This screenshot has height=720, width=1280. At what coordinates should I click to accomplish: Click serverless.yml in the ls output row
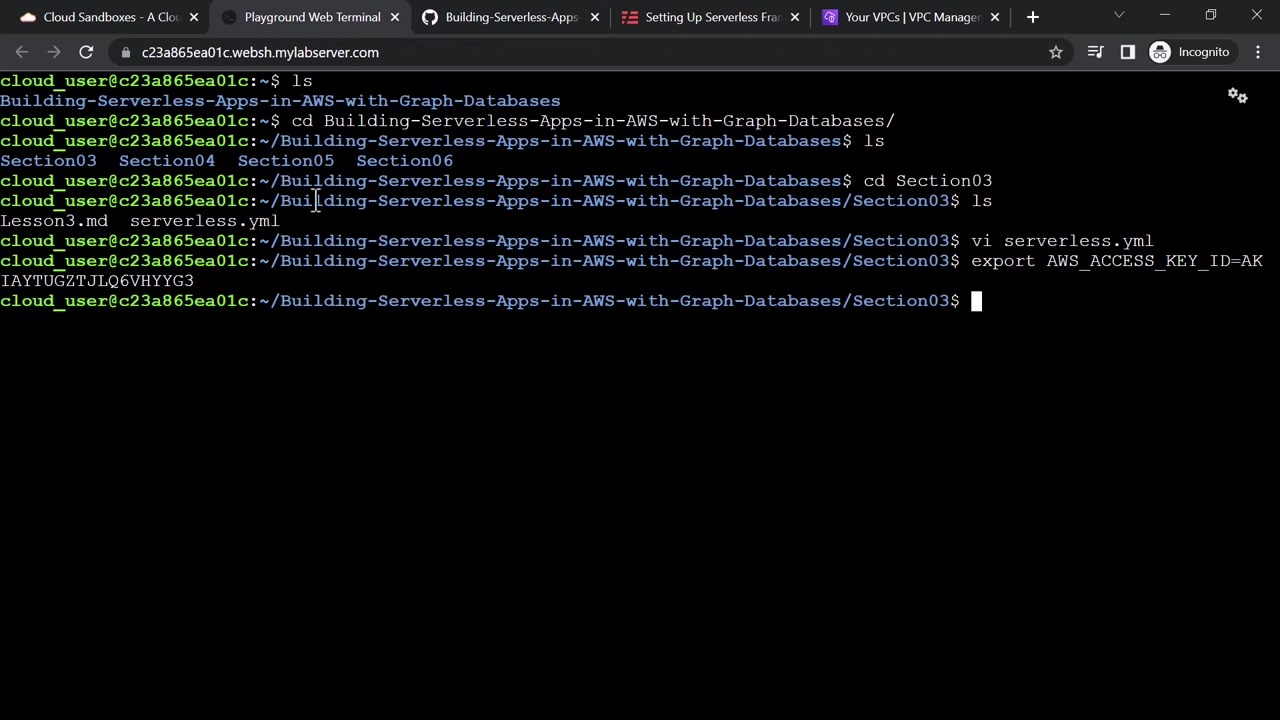point(205,221)
